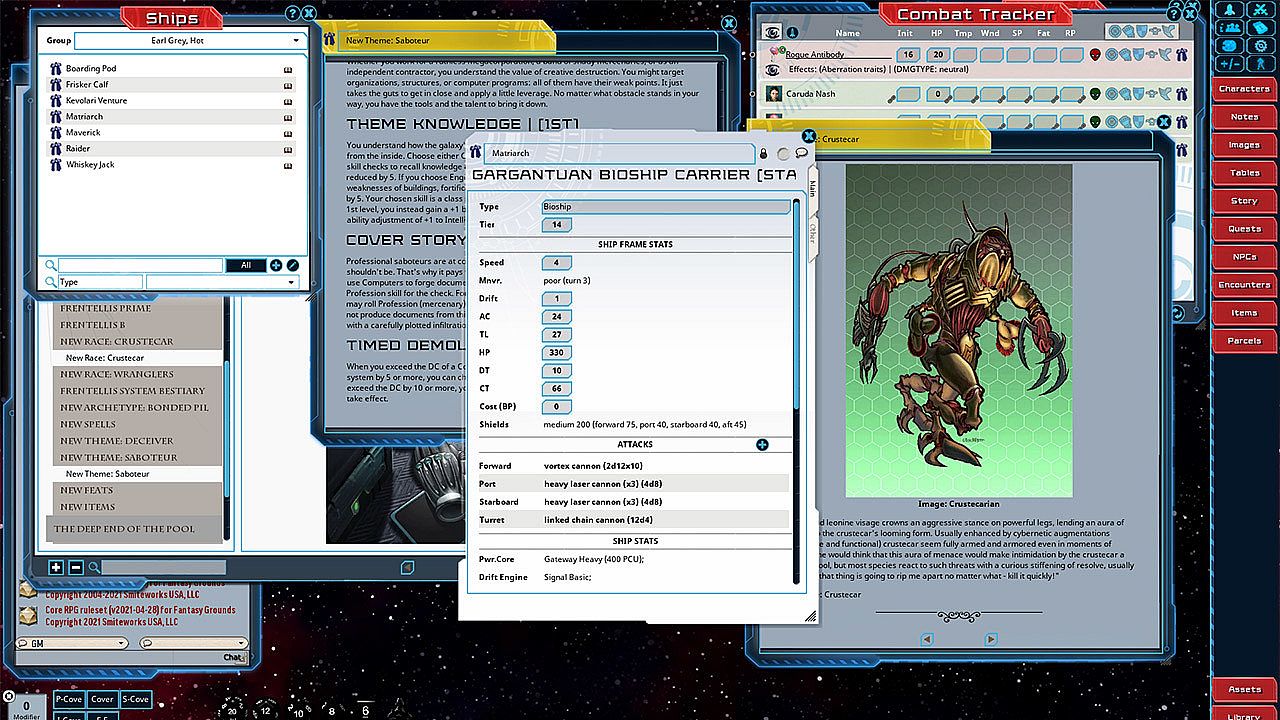Open the Encounters sidebar button
The height and width of the screenshot is (720, 1280).
coord(1244,285)
